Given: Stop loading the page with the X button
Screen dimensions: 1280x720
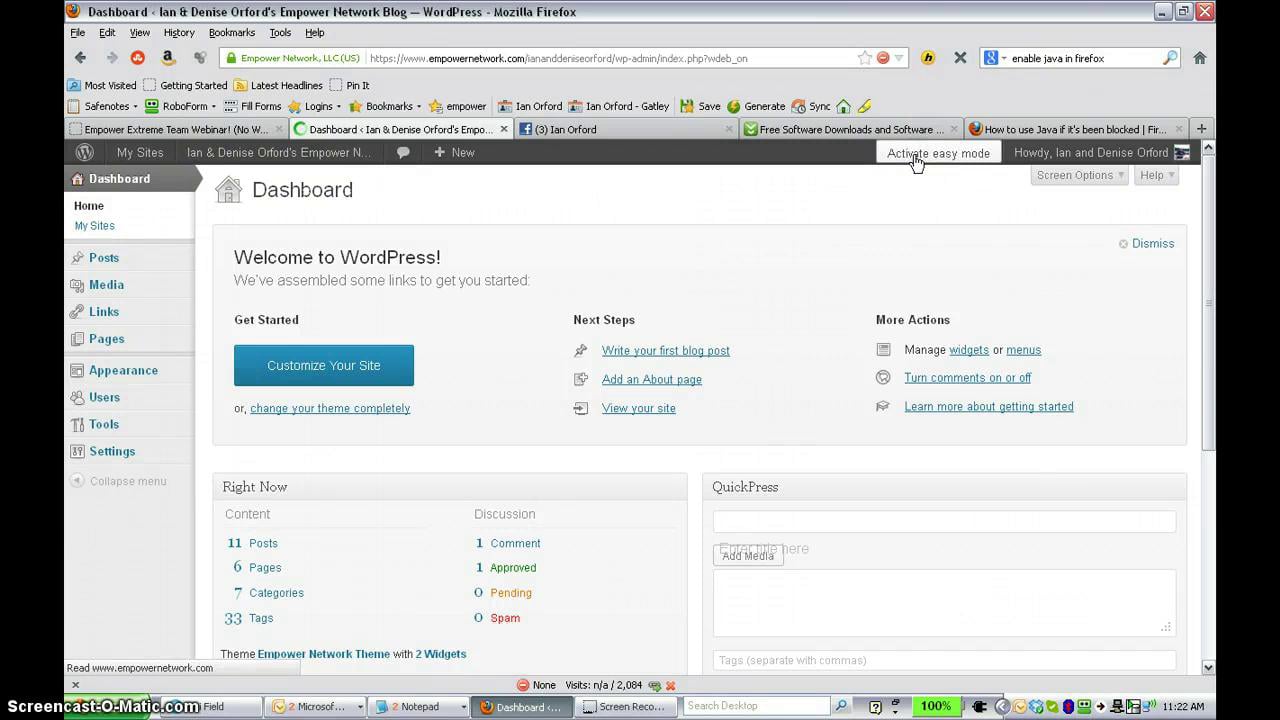Looking at the screenshot, I should click(960, 58).
